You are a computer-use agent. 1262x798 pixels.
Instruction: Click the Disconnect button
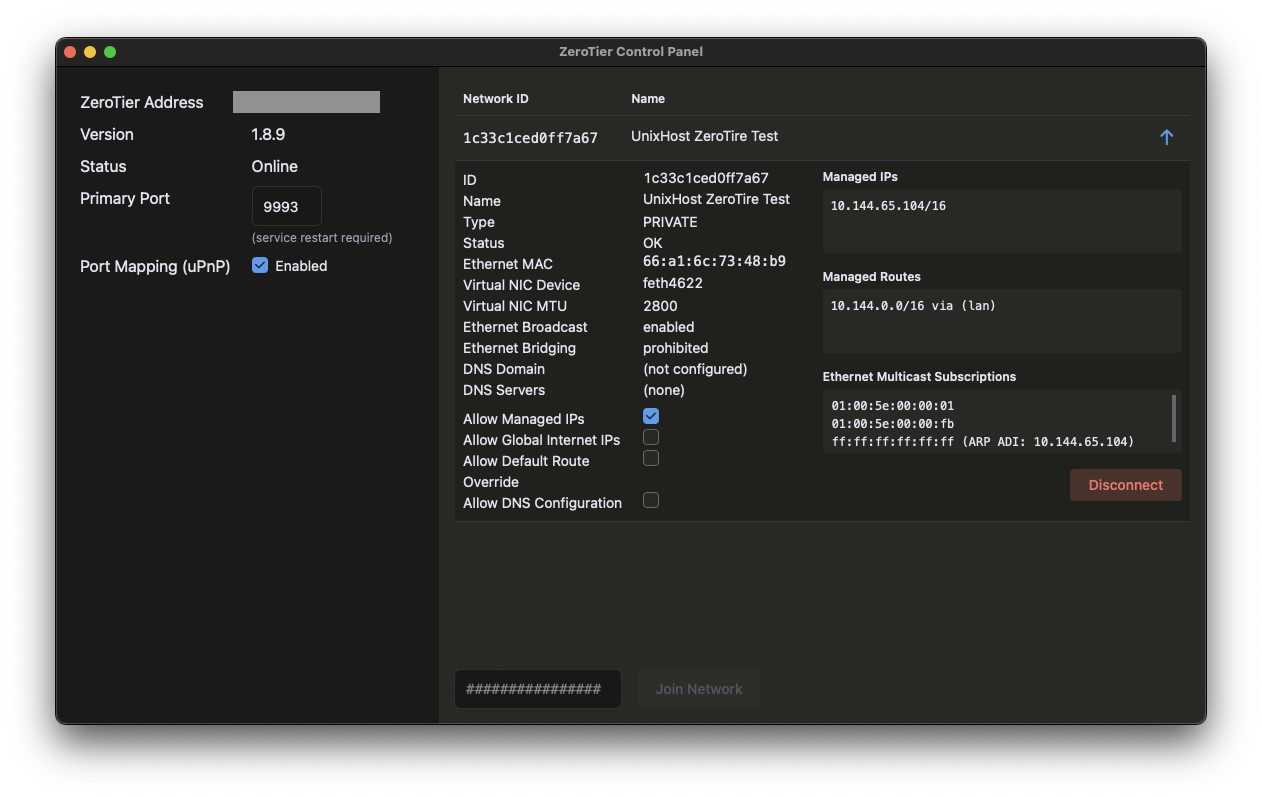coord(1125,485)
